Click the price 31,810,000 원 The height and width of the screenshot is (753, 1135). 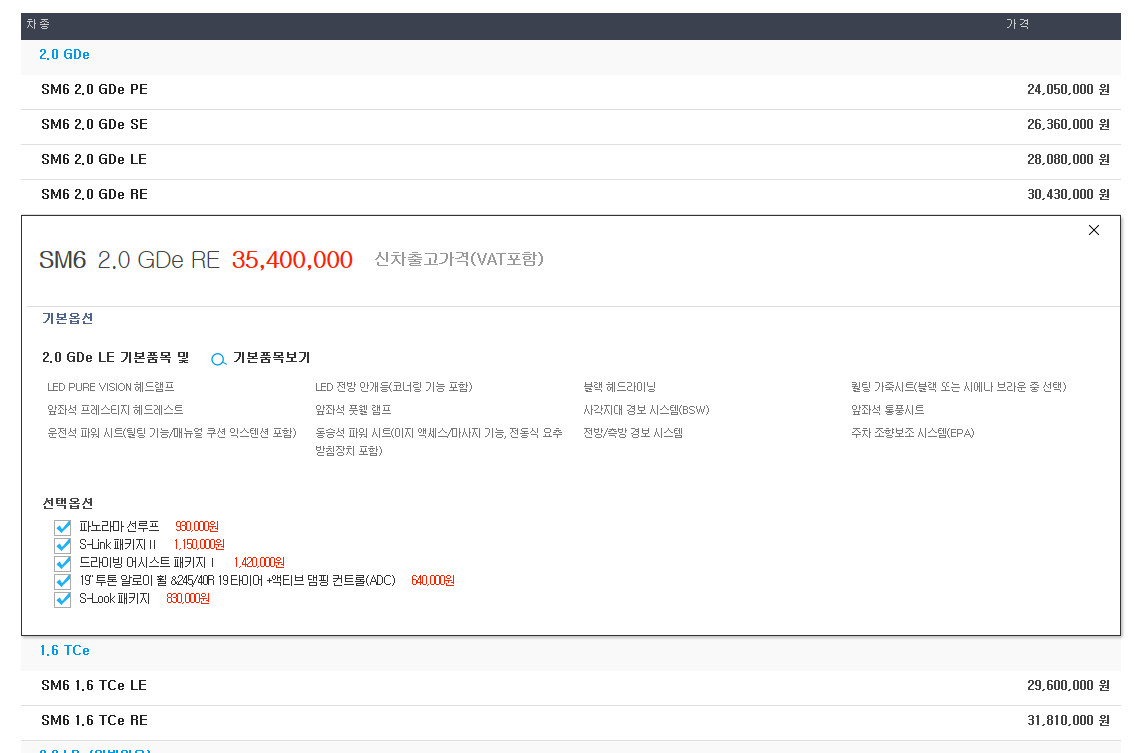click(1068, 720)
